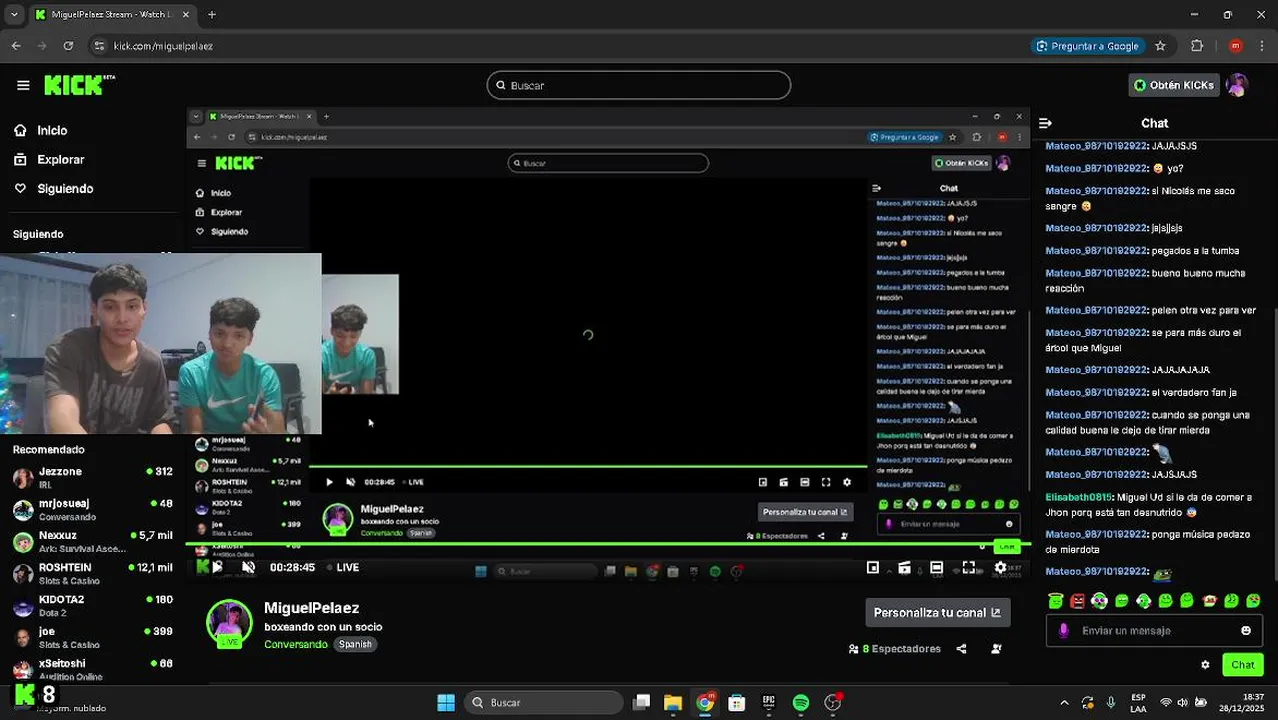Screen dimensions: 1278x720
Task: Click the user icon next to the share icon
Action: point(996,648)
